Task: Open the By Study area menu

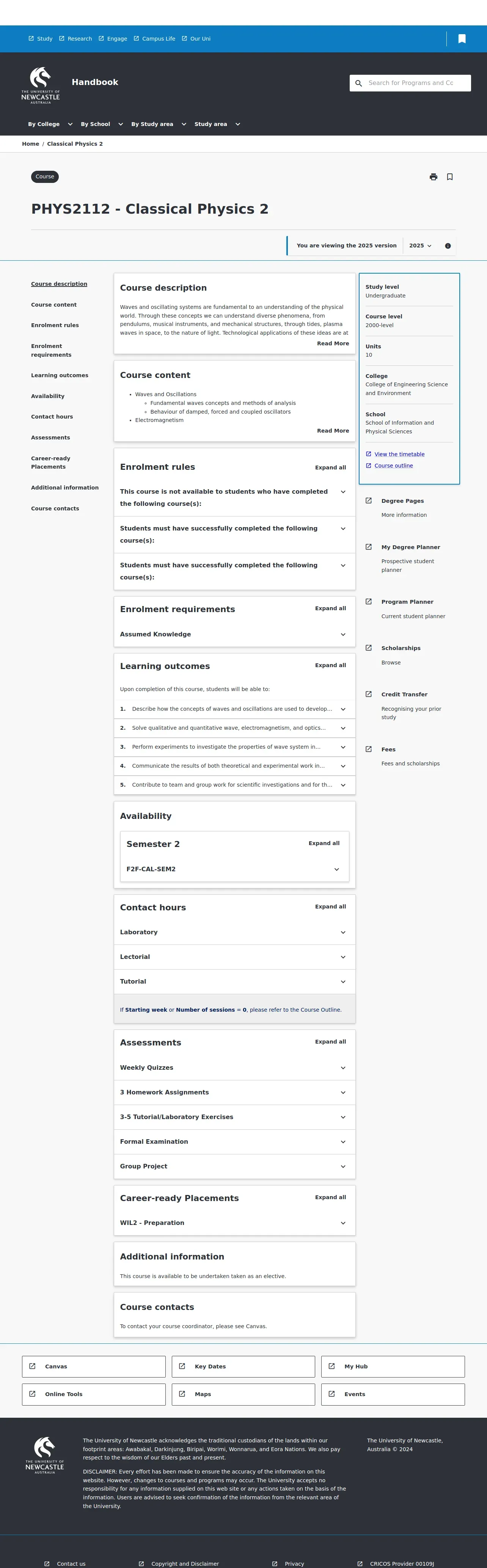Action: (x=158, y=124)
